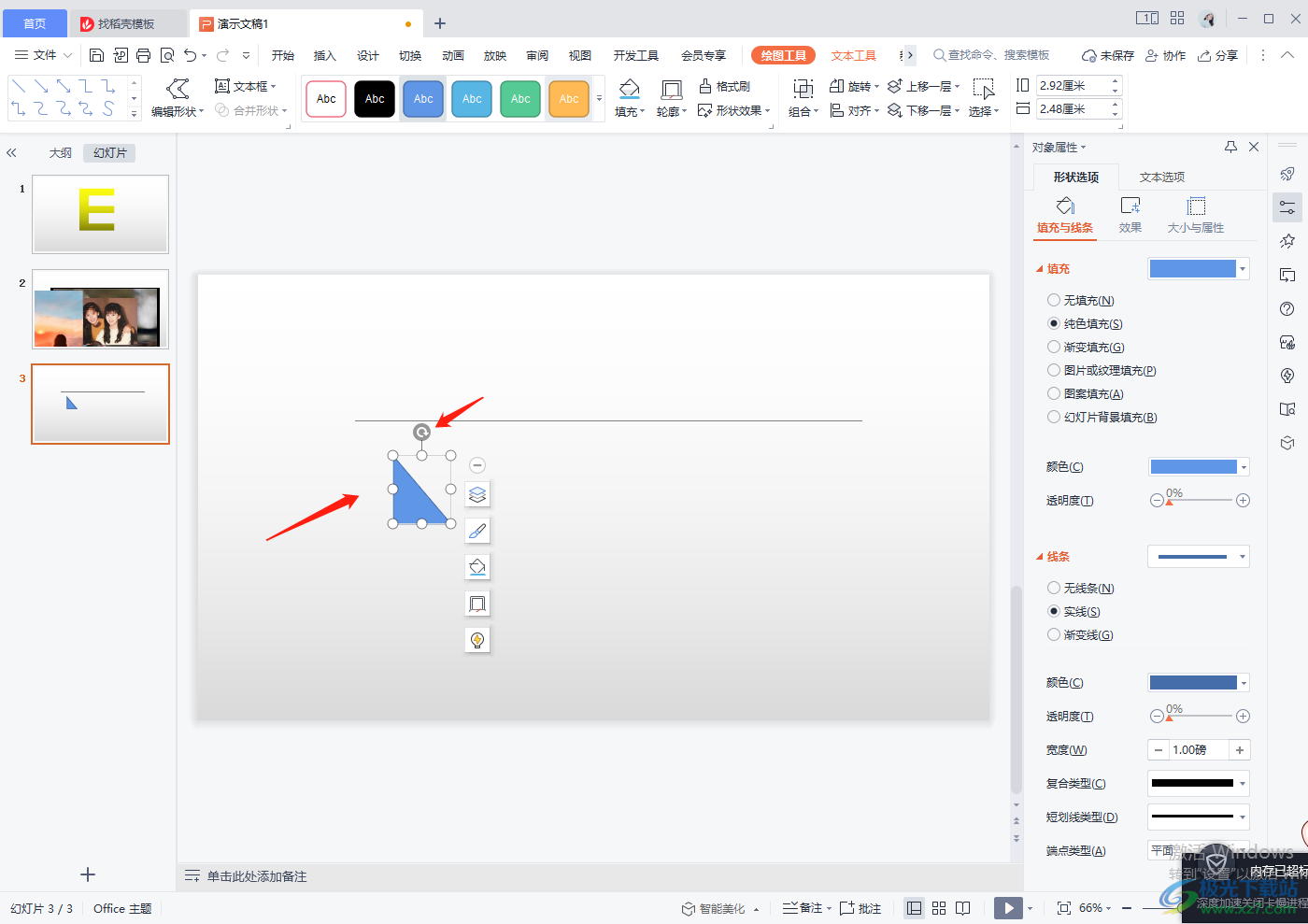Open the Compound type dropdown (复合类型)
Screen dimensions: 1308x924
click(1198, 784)
